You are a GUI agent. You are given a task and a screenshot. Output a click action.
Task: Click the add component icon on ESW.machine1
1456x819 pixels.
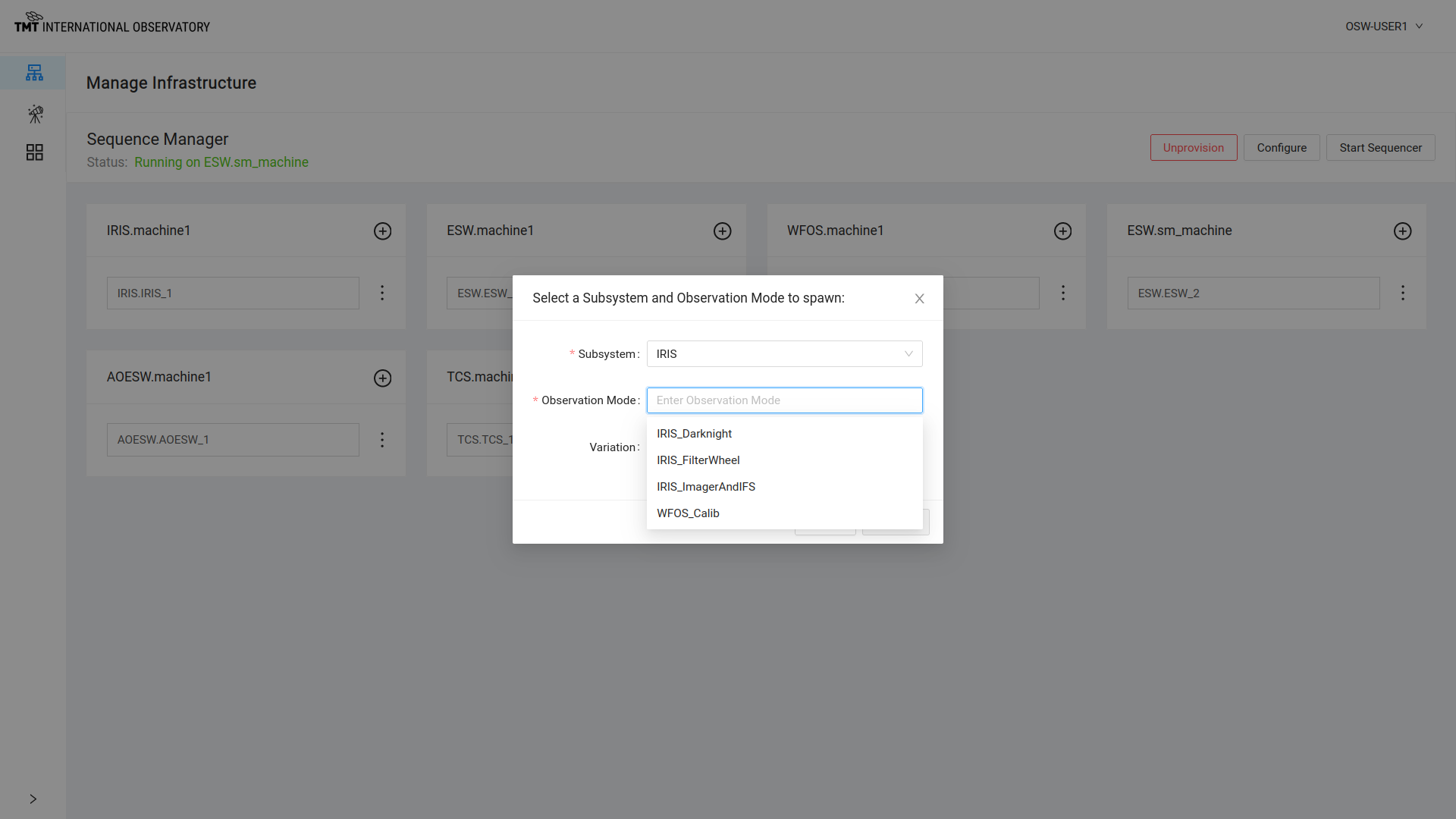click(x=722, y=231)
